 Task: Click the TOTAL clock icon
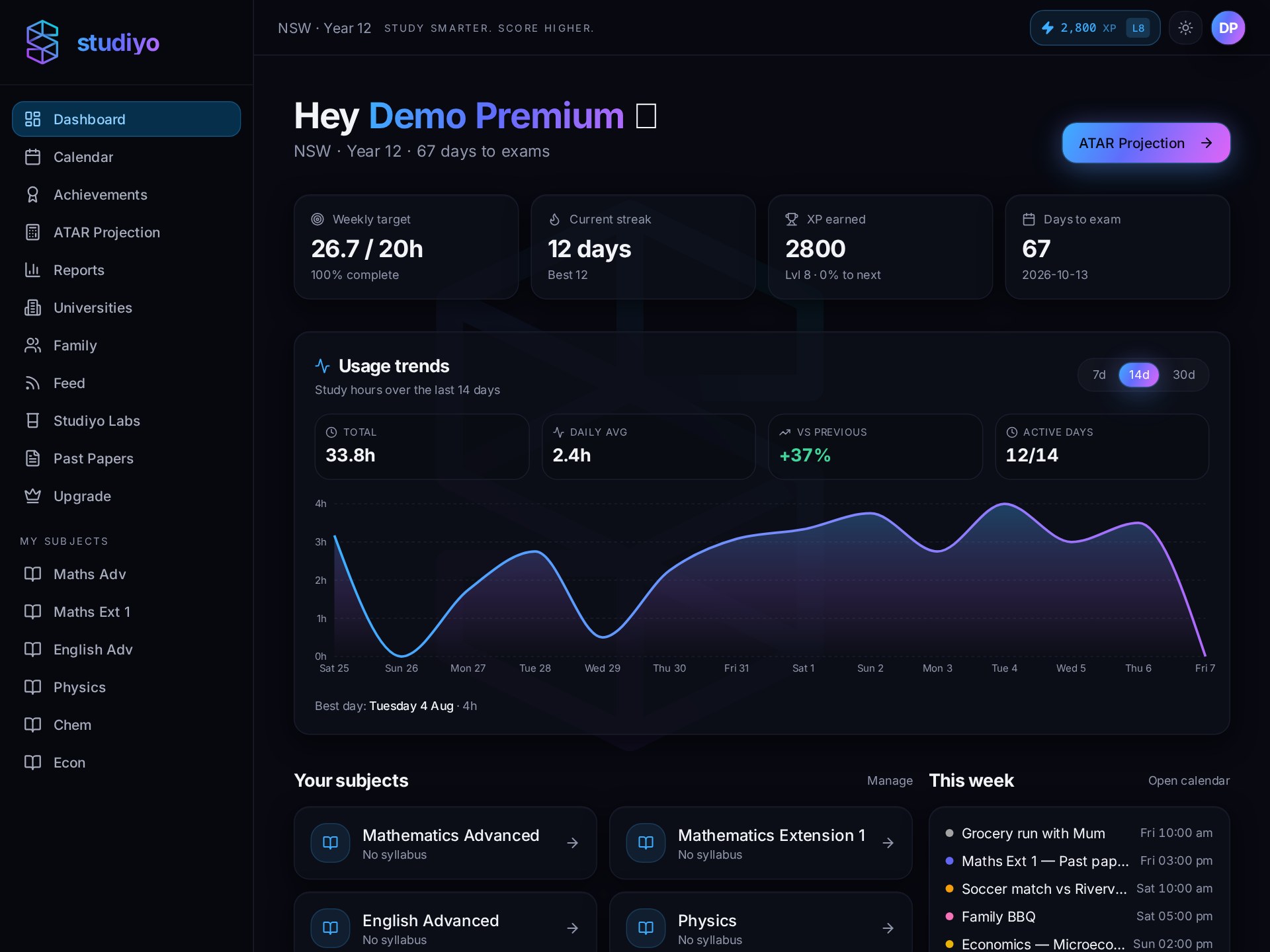click(331, 432)
